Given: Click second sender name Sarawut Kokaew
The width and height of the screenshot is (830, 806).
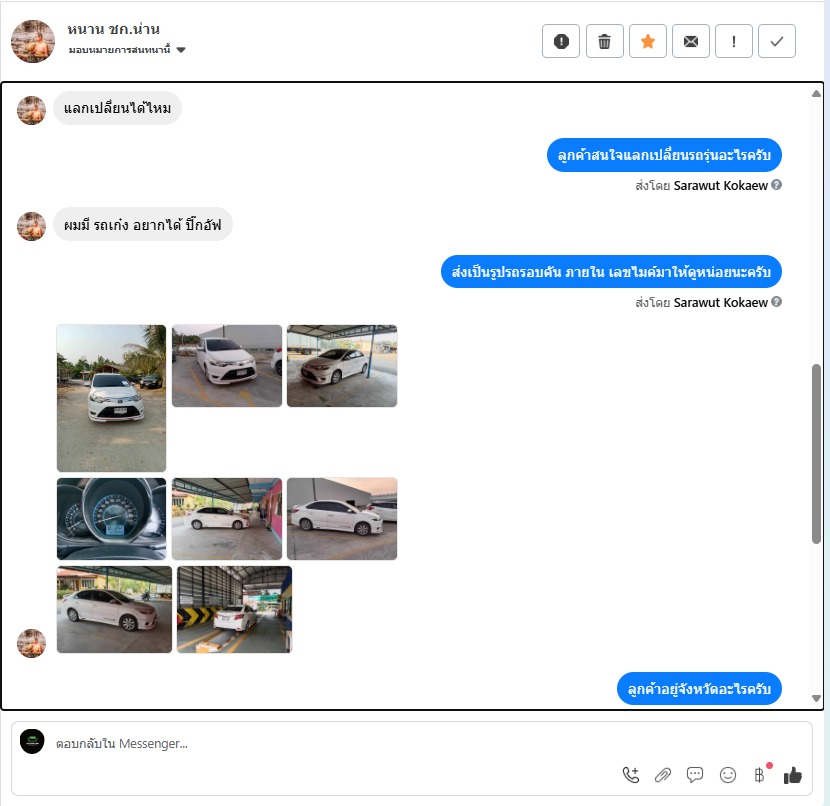Looking at the screenshot, I should tap(720, 302).
